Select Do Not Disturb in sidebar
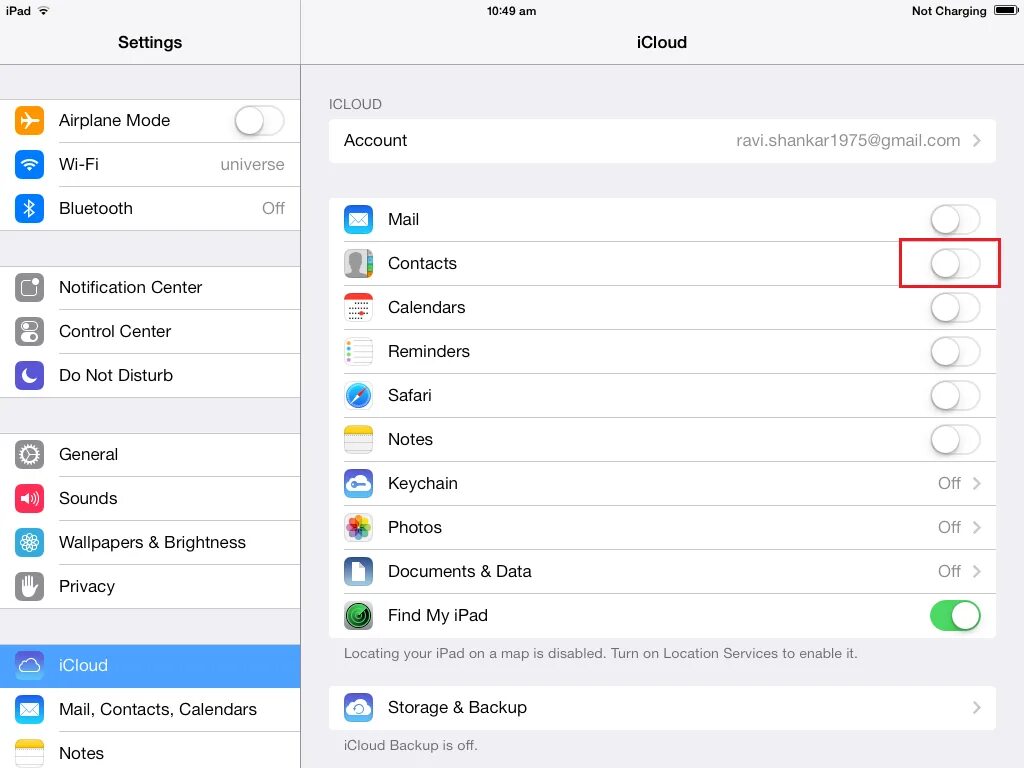Viewport: 1024px width, 768px height. click(x=150, y=376)
